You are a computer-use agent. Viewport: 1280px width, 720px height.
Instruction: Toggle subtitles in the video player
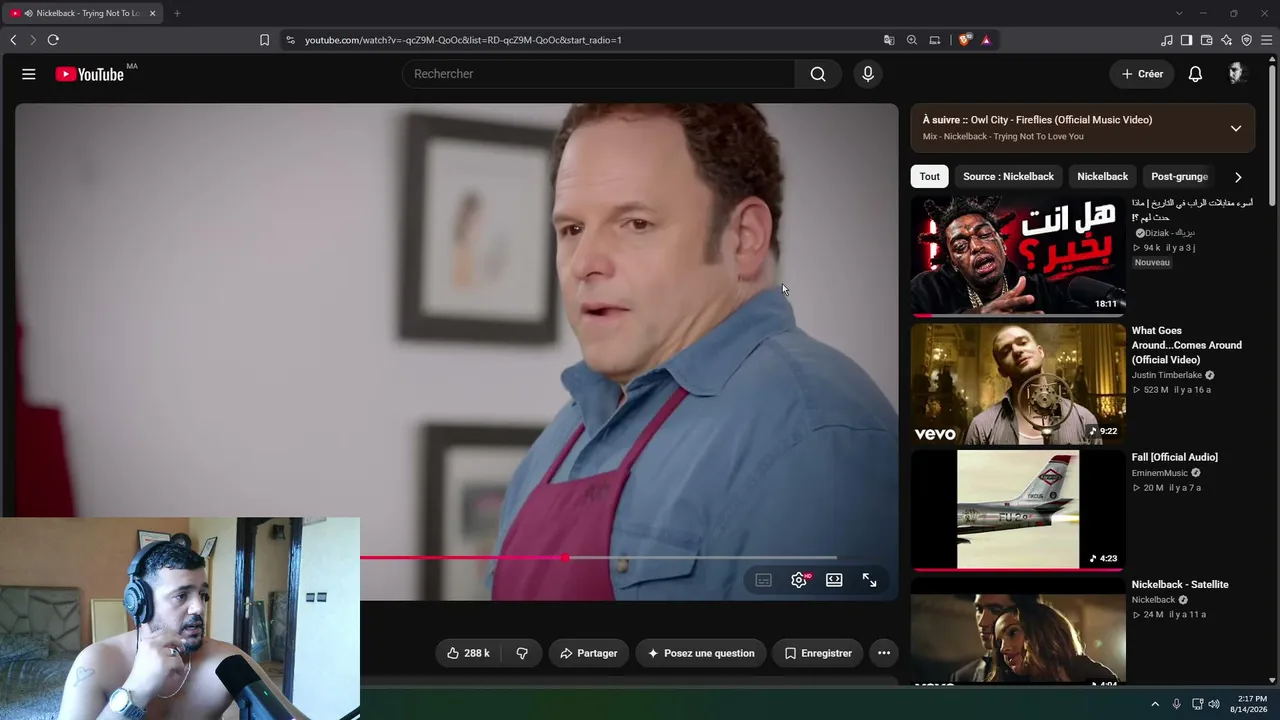click(x=763, y=580)
